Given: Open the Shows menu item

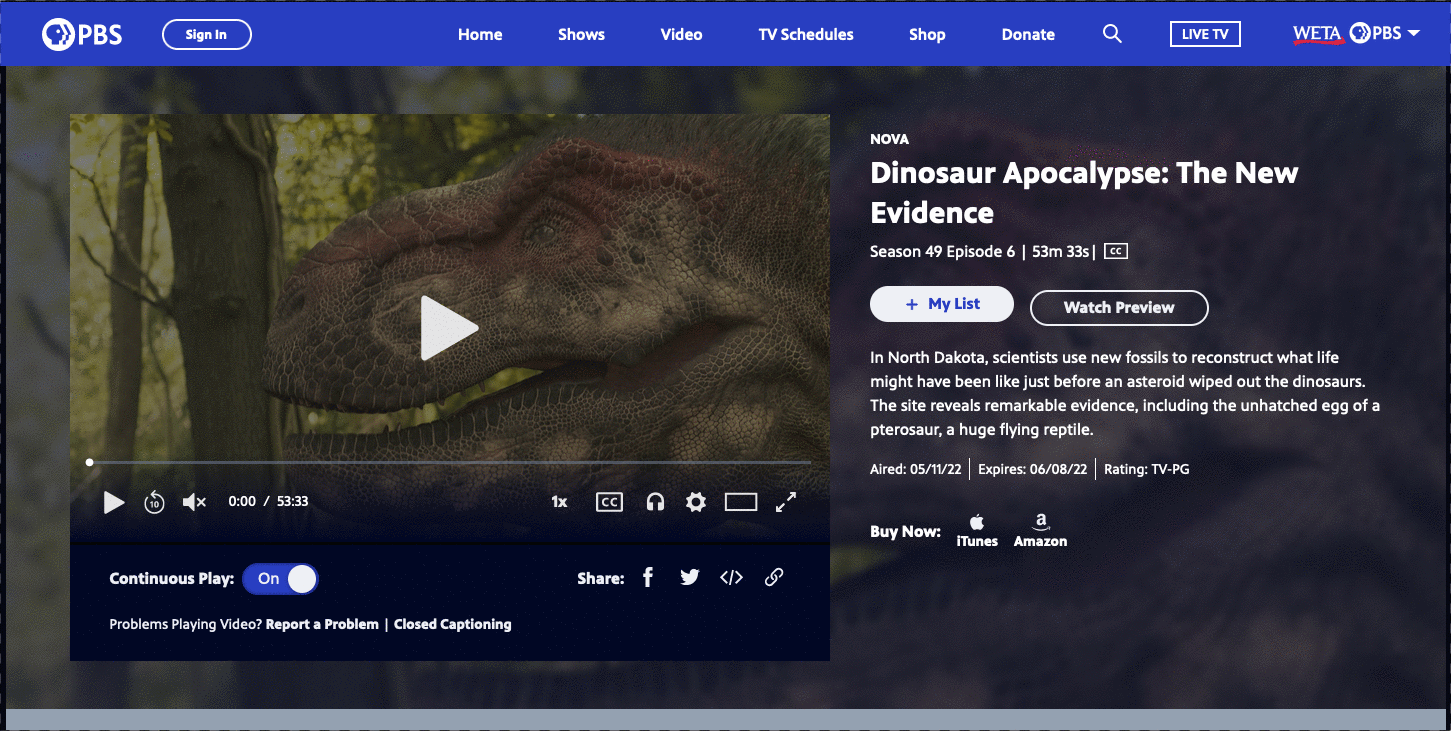Looking at the screenshot, I should pyautogui.click(x=581, y=35).
